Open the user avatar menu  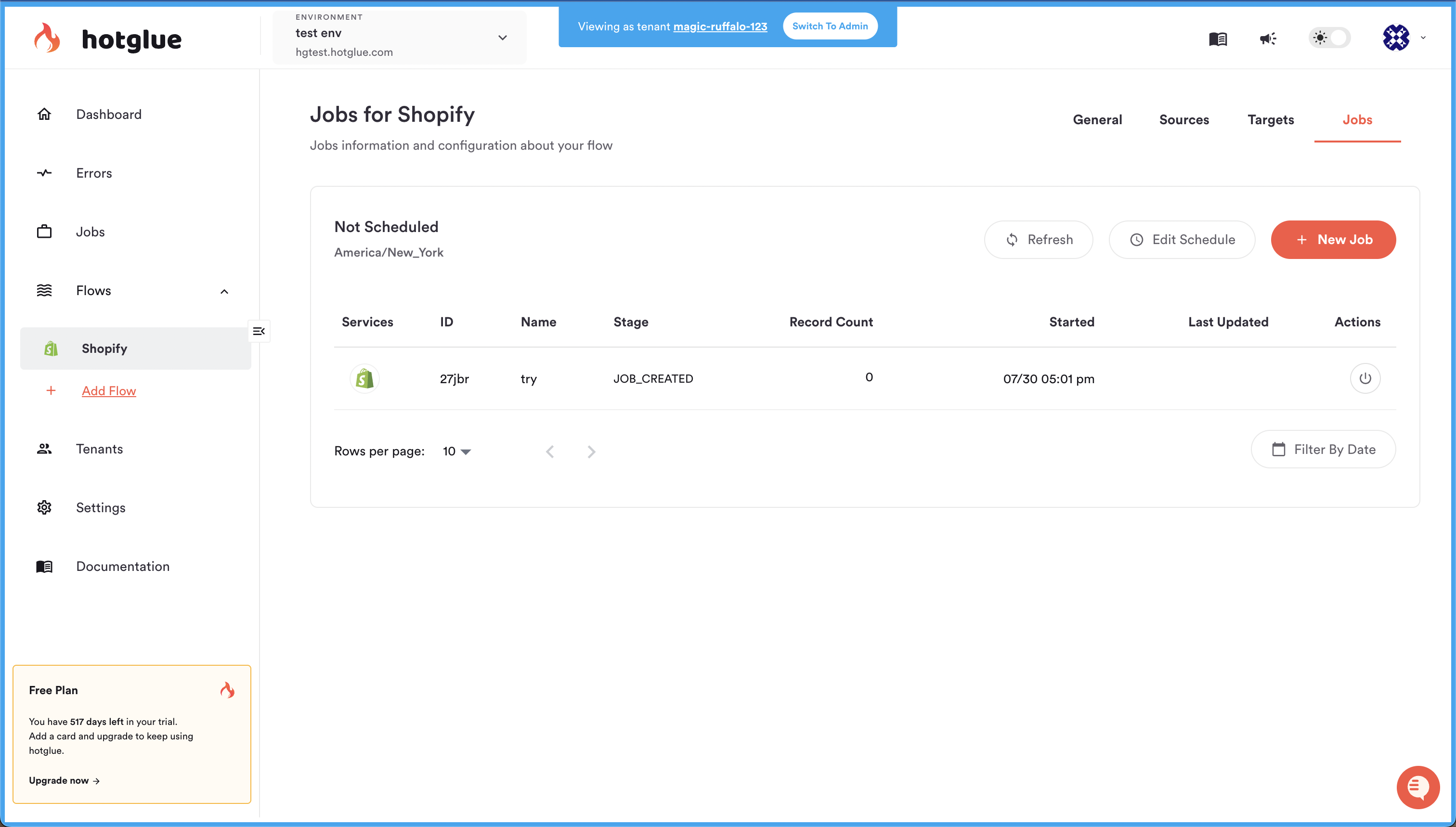tap(1396, 38)
